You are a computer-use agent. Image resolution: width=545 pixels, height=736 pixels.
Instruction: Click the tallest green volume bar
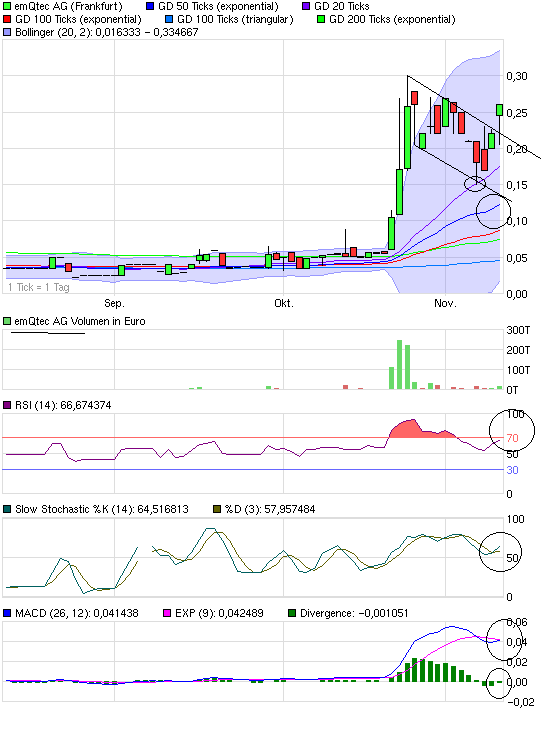pyautogui.click(x=399, y=365)
